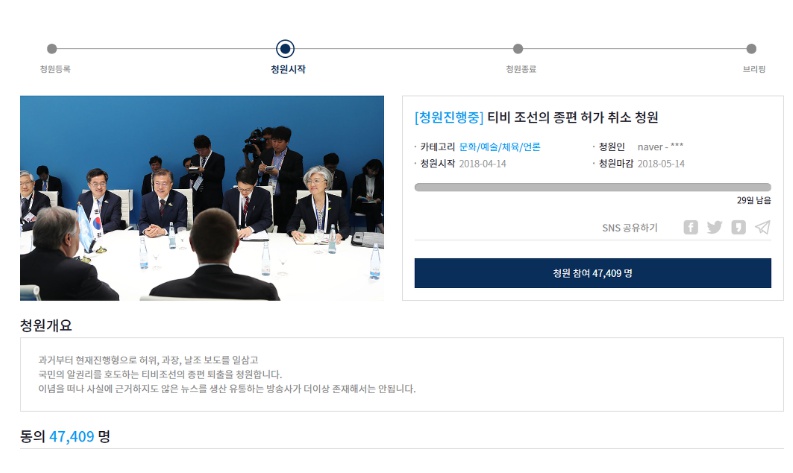This screenshot has width=793, height=473.
Task: Click the 청원종료 step label
Action: (521, 69)
